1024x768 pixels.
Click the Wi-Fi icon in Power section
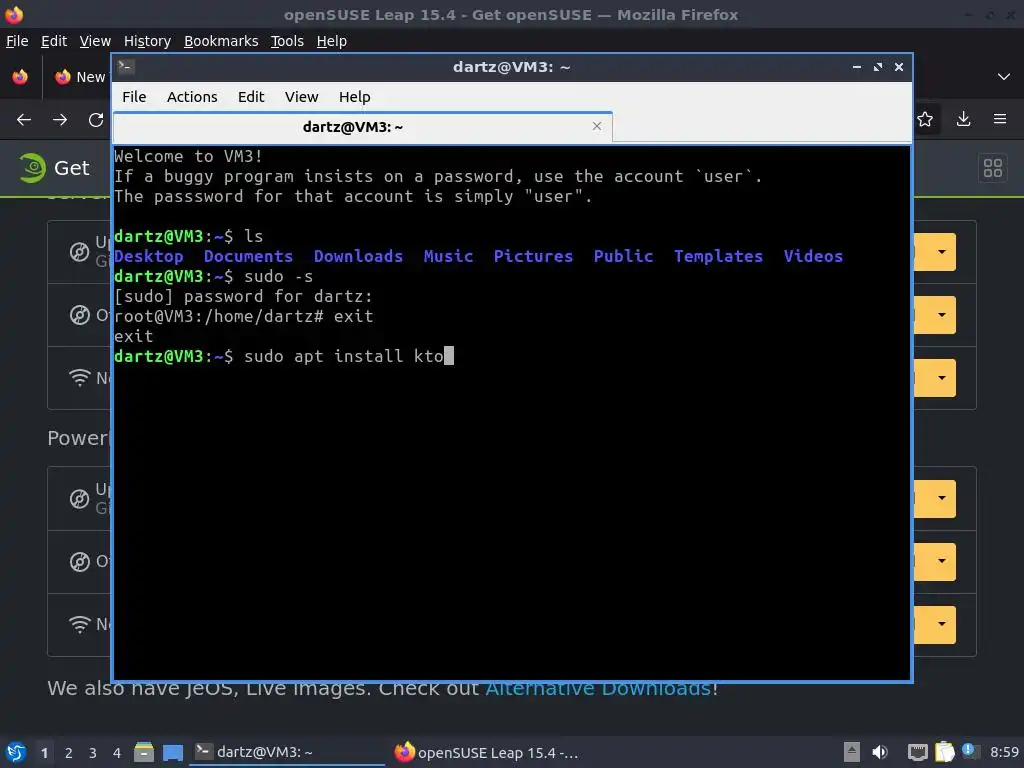tap(80, 624)
